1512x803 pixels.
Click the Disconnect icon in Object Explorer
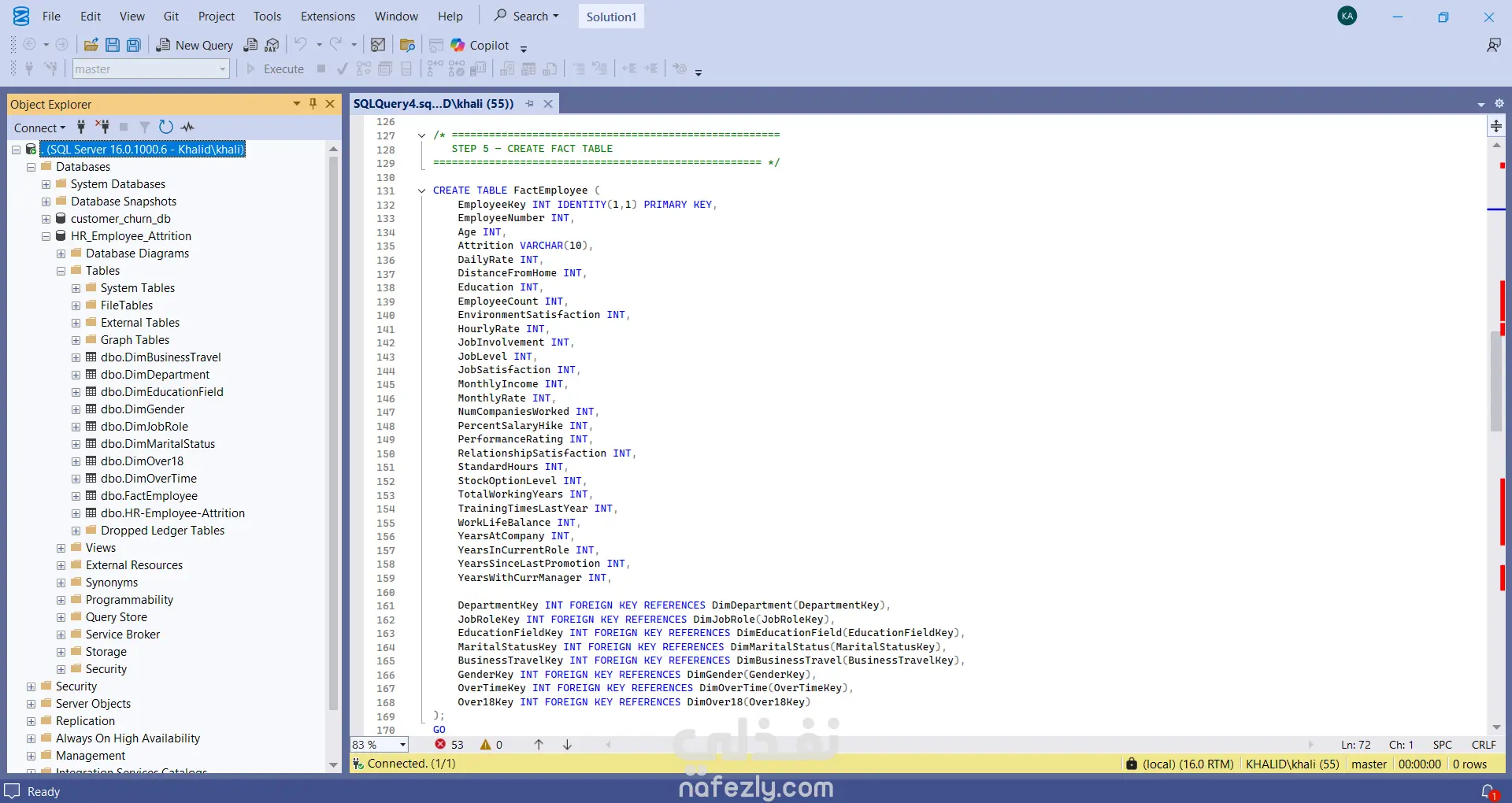102,127
